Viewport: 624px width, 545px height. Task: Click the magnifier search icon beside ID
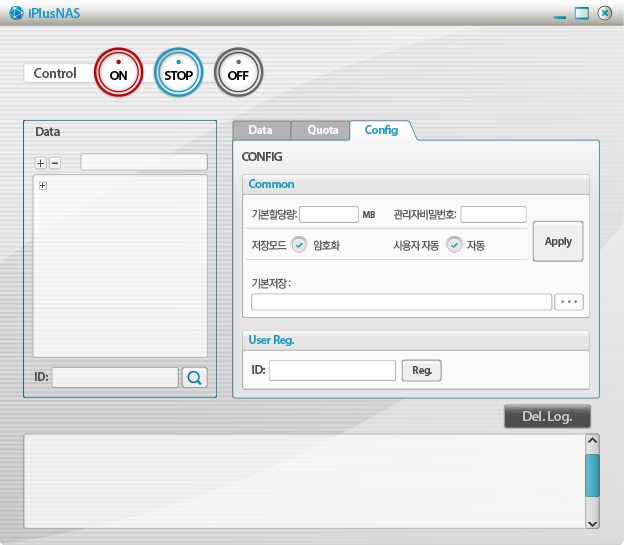pos(194,377)
